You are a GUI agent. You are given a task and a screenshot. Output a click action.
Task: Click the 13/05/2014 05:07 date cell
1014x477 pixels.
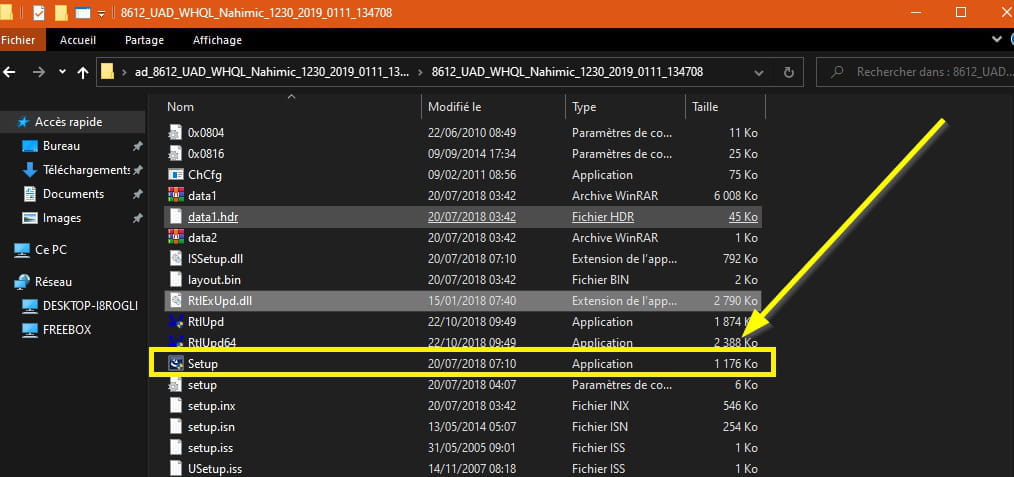tap(472, 427)
